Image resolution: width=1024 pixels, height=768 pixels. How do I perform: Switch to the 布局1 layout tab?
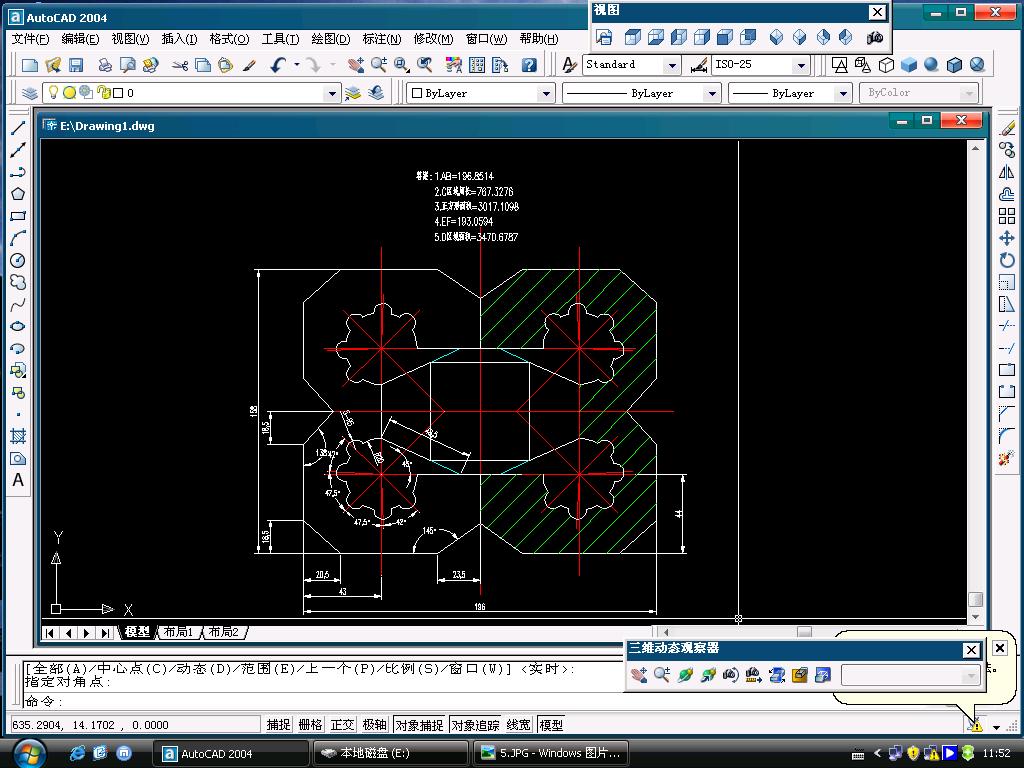pyautogui.click(x=178, y=632)
